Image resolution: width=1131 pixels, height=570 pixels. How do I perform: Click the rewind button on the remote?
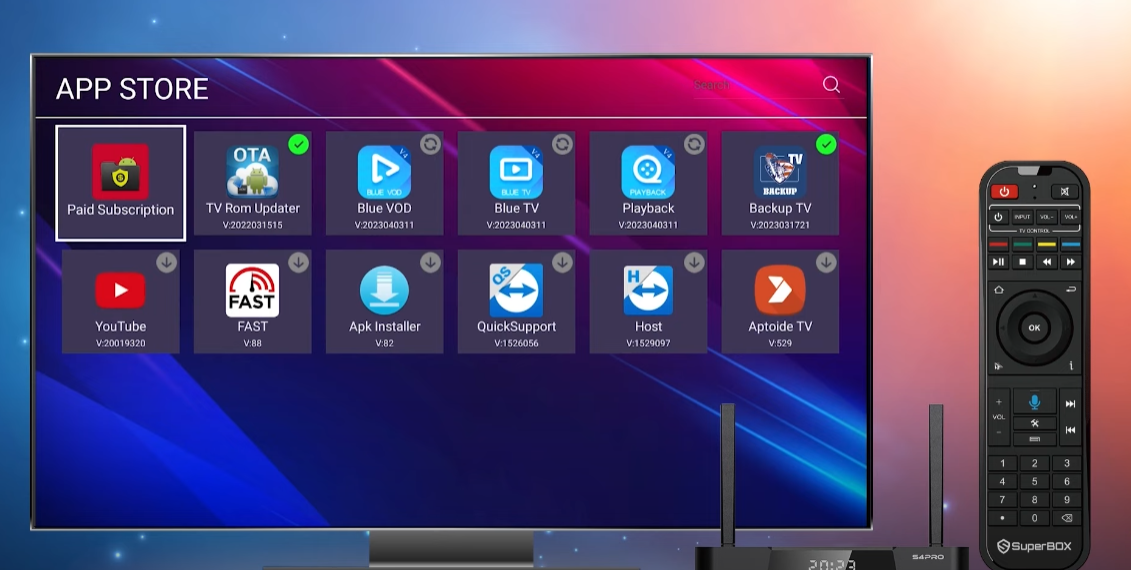[1046, 262]
